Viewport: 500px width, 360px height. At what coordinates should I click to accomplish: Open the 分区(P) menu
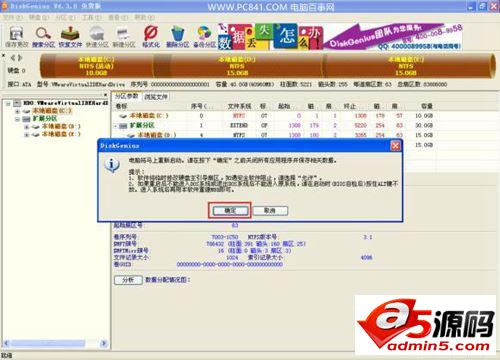click(65, 17)
